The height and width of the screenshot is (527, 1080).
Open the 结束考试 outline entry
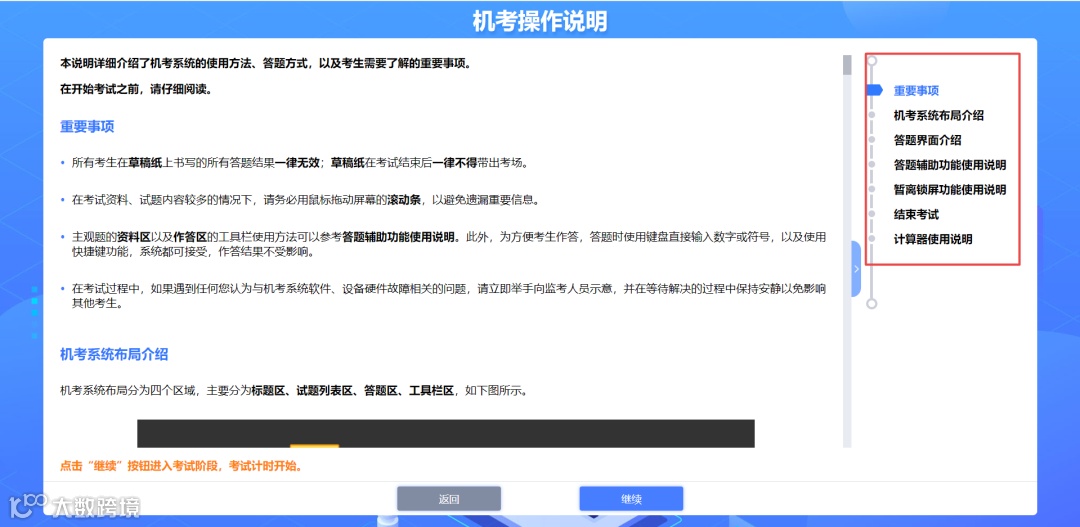pos(916,214)
